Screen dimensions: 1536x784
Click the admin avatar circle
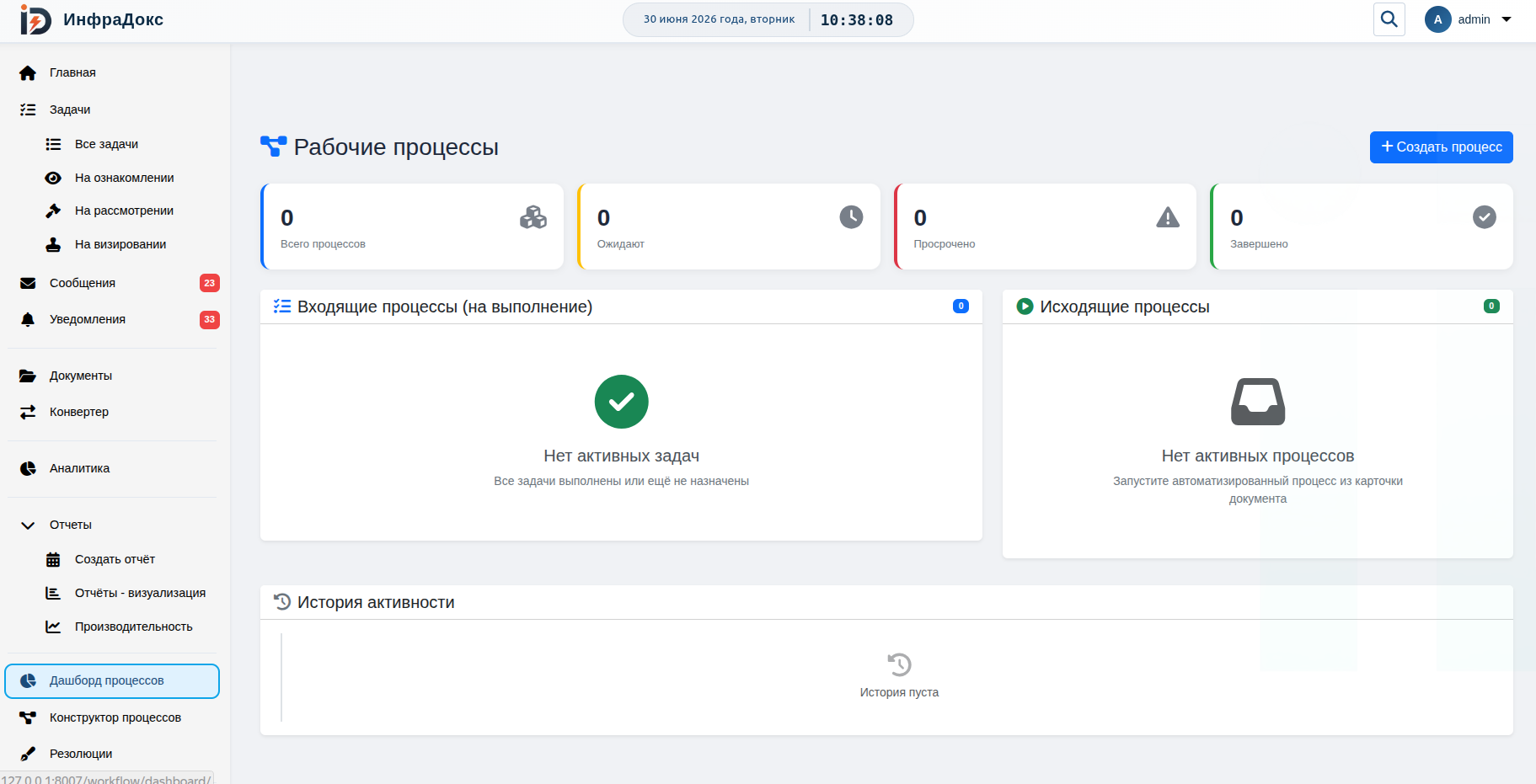1437,19
